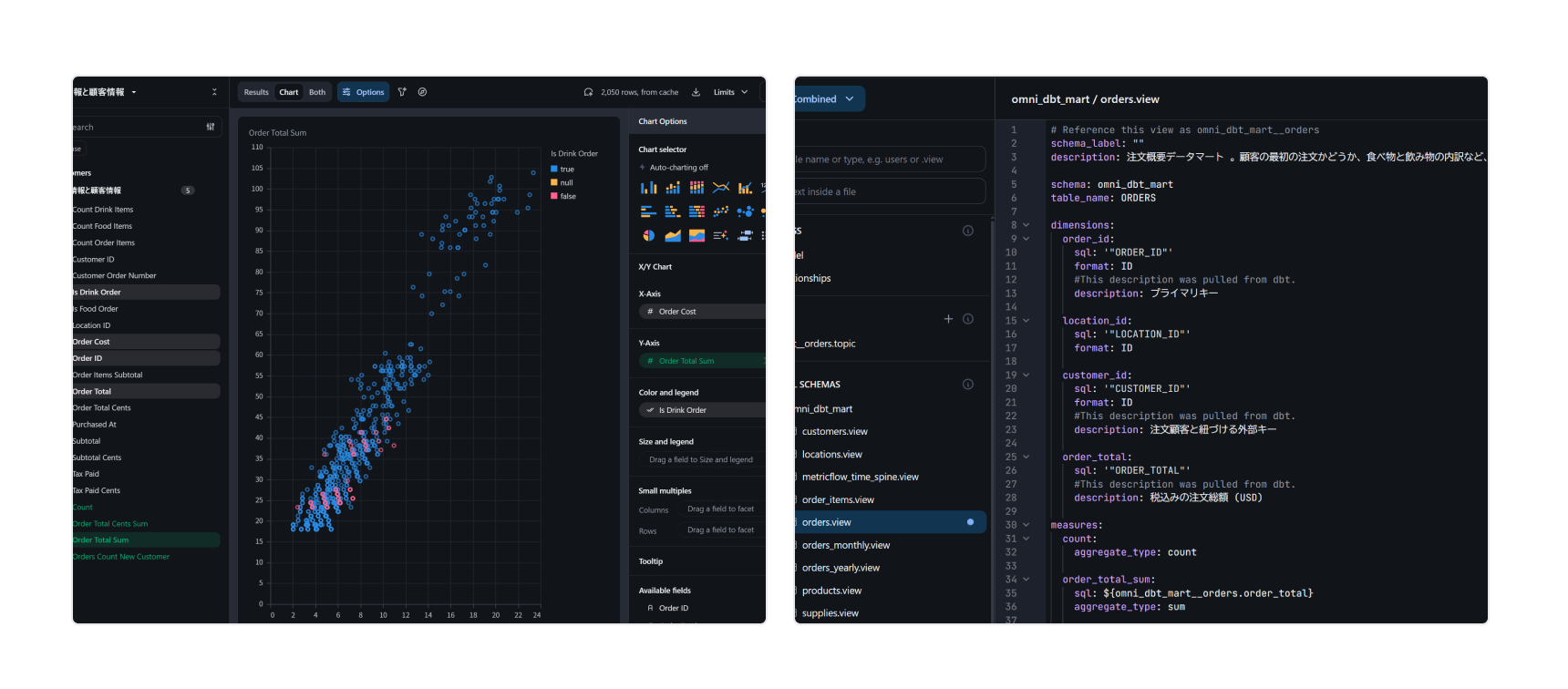Open the filter icon in toolbar
The height and width of the screenshot is (689, 1568).
(402, 92)
